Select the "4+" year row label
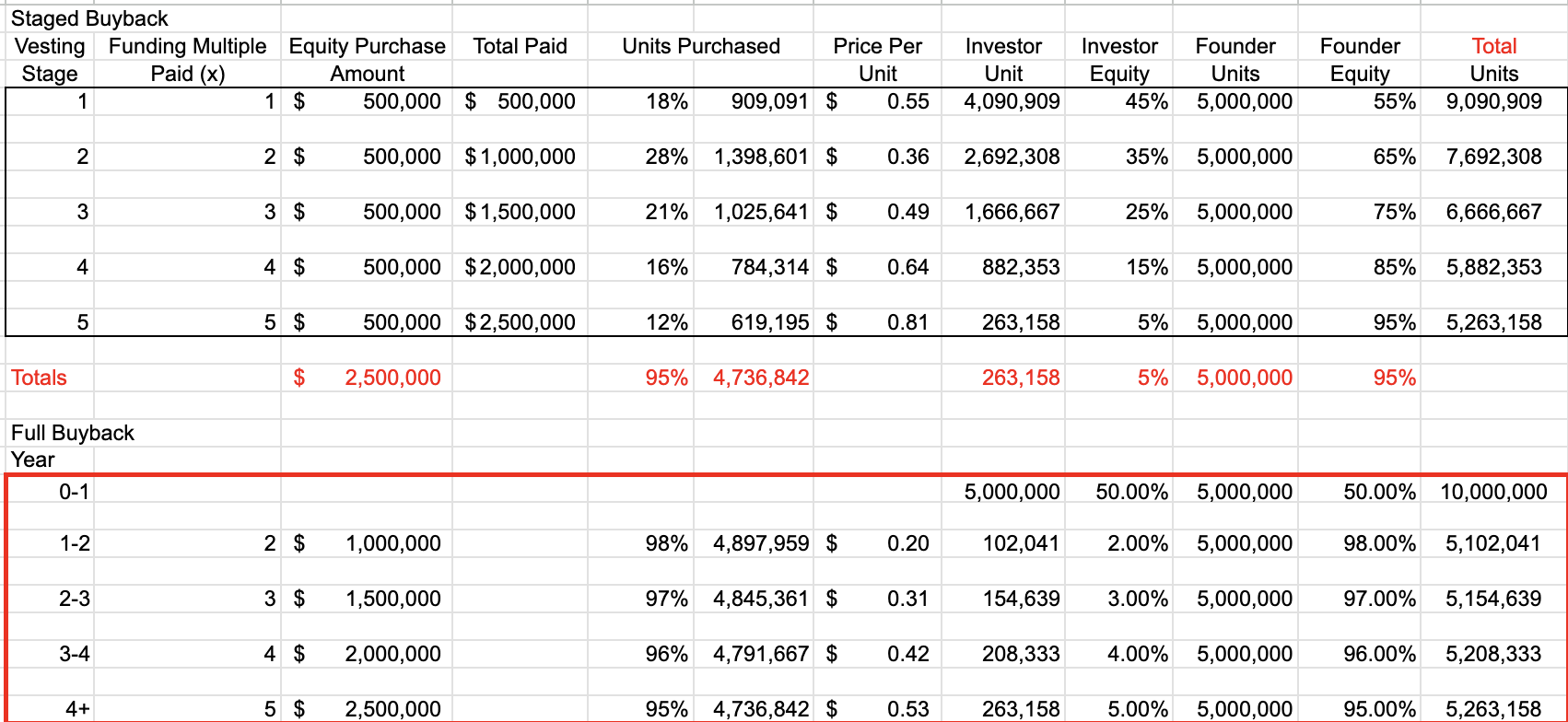The height and width of the screenshot is (722, 1568). click(x=76, y=709)
